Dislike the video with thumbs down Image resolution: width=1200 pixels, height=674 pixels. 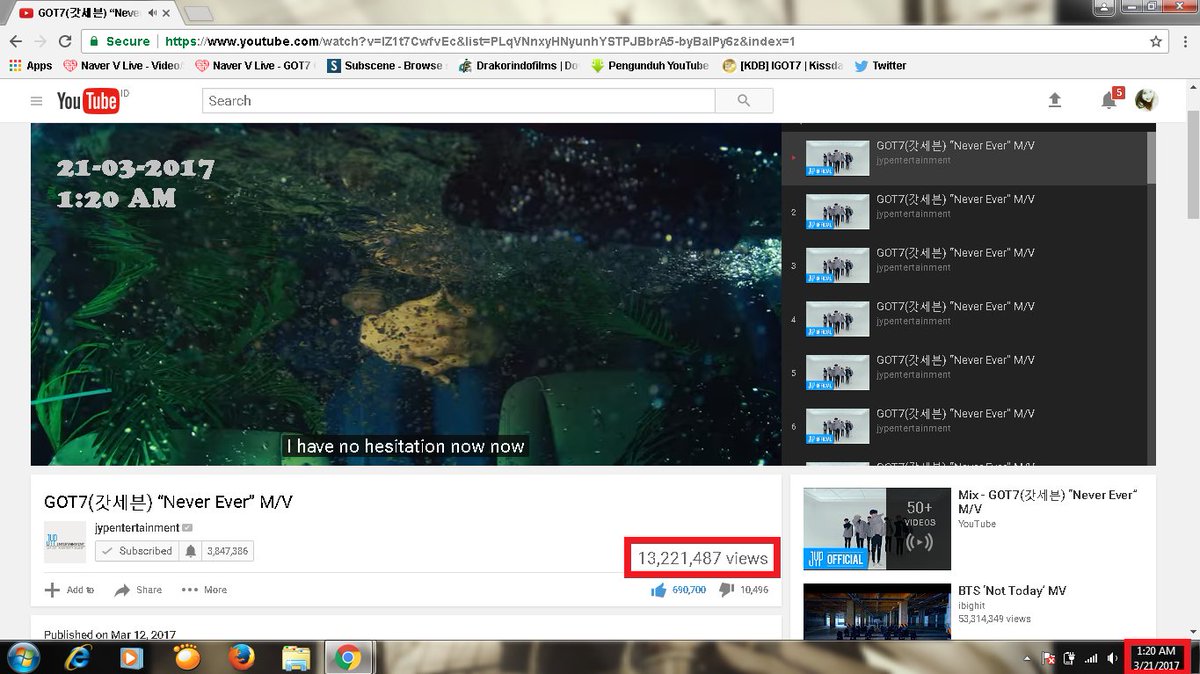click(727, 590)
